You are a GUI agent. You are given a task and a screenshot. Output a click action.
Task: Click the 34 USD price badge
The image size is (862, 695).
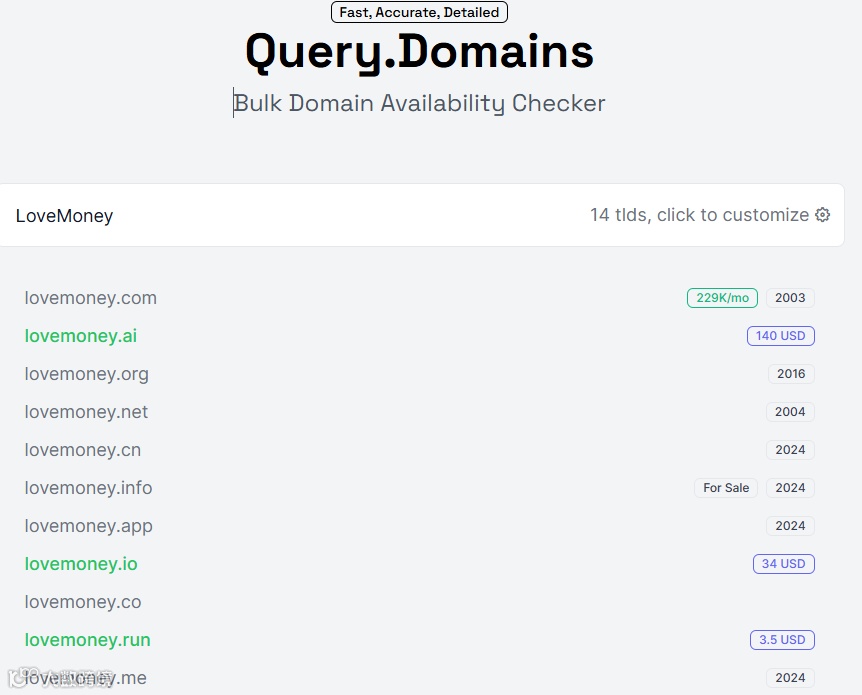pos(783,564)
